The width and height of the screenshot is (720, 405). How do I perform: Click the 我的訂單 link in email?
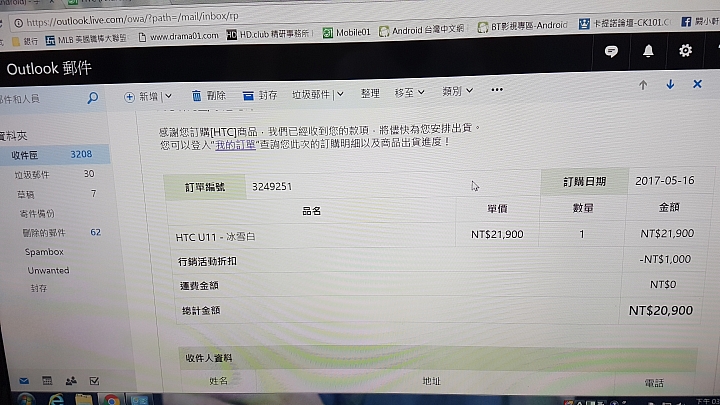(235, 145)
